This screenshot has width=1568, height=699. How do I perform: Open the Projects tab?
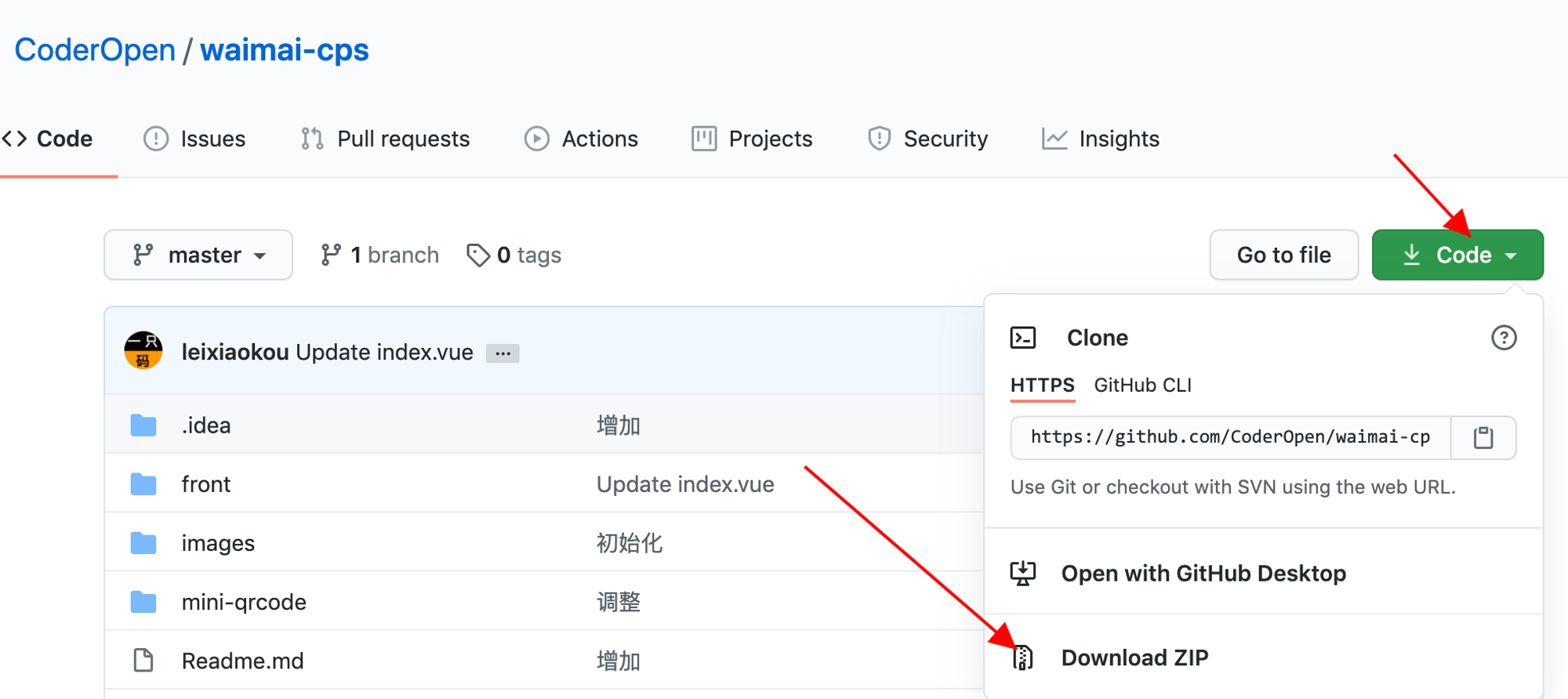[752, 139]
